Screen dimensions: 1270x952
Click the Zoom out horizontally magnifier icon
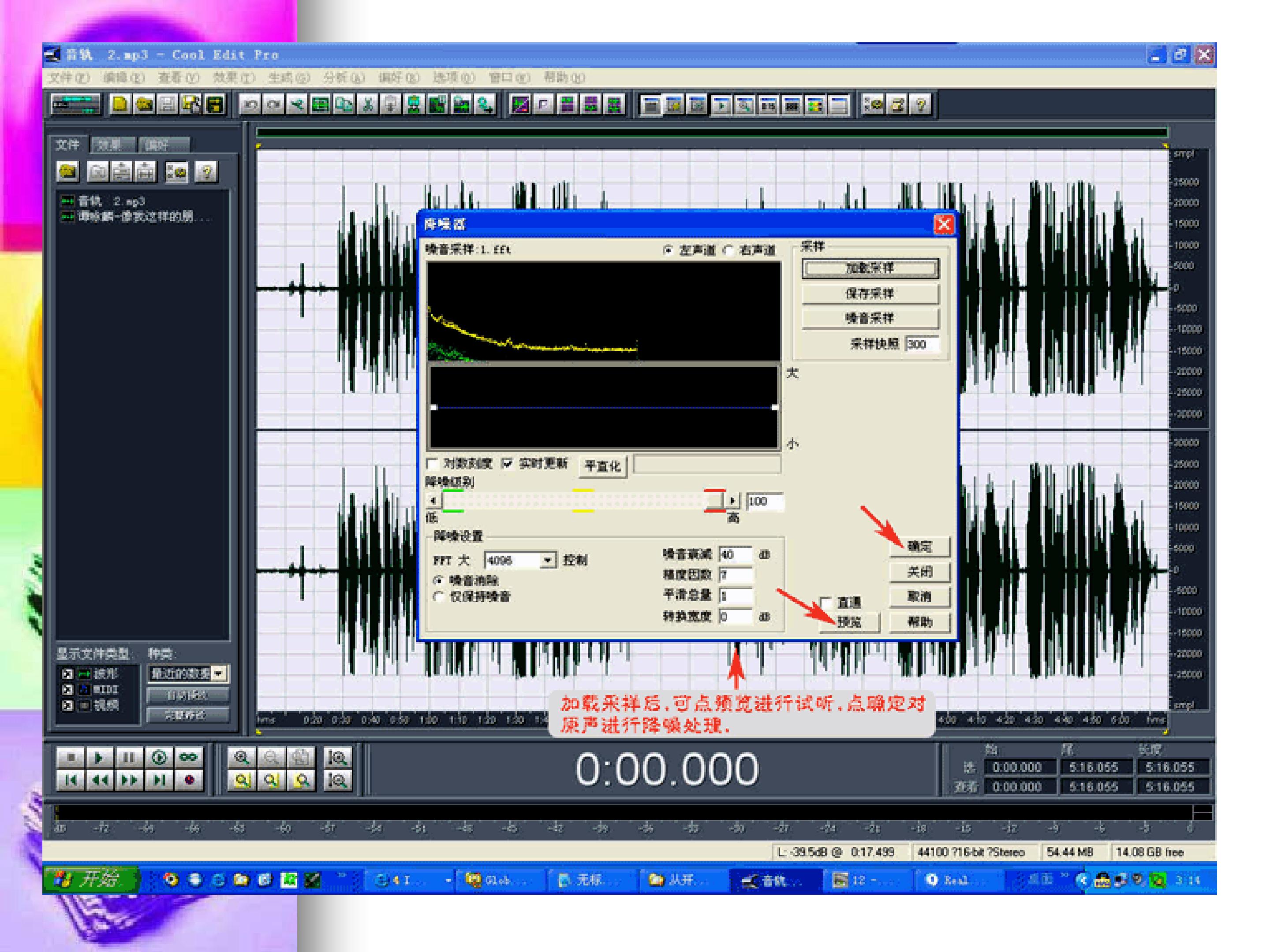coord(271,758)
